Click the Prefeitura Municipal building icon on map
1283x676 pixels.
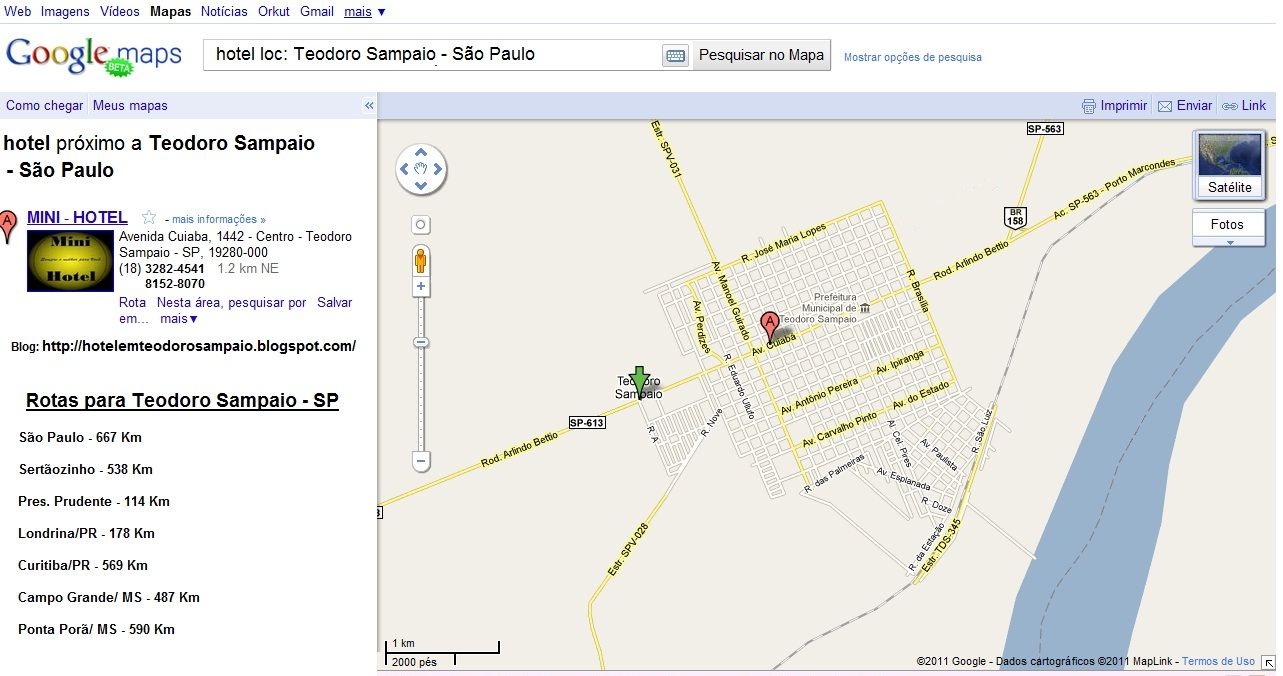pyautogui.click(x=865, y=308)
